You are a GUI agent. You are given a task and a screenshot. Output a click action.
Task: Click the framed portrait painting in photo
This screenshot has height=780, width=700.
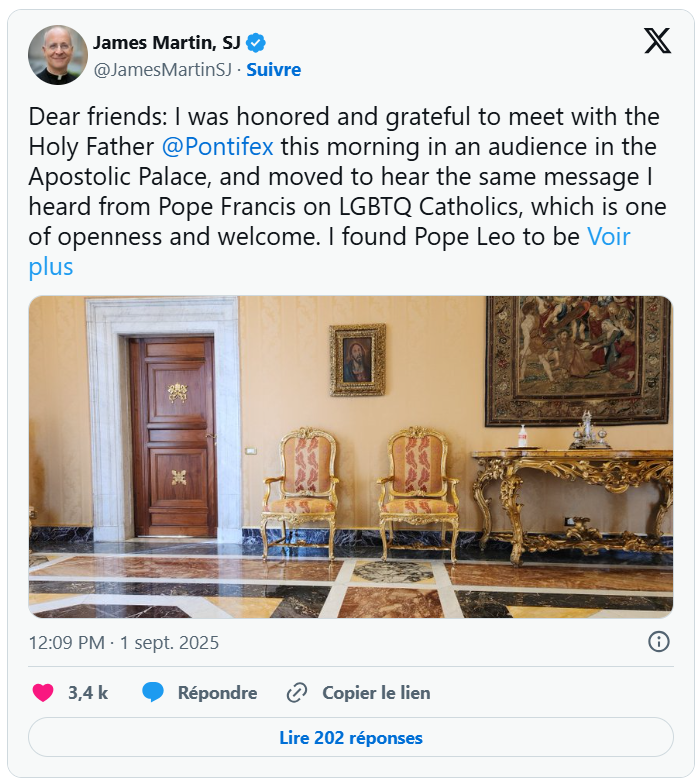coord(357,360)
